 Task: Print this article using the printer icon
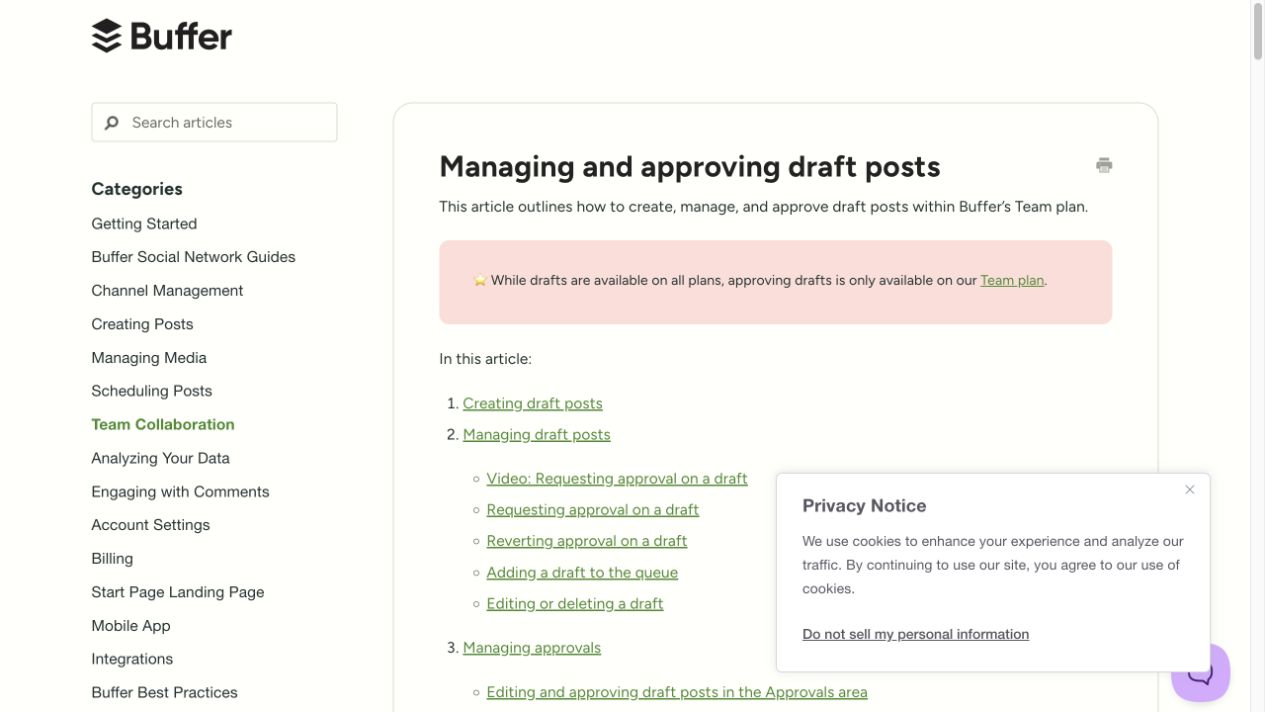pyautogui.click(x=1104, y=165)
